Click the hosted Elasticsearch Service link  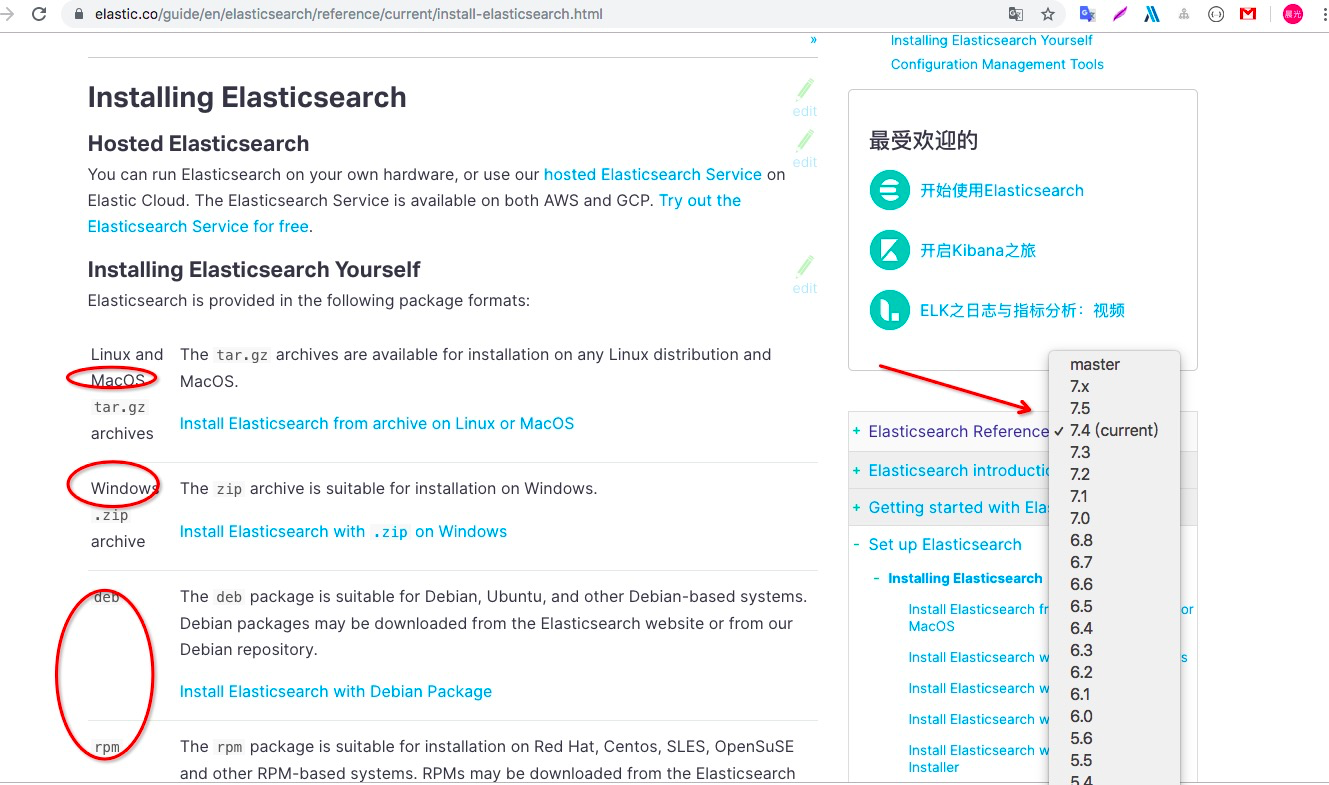point(652,174)
